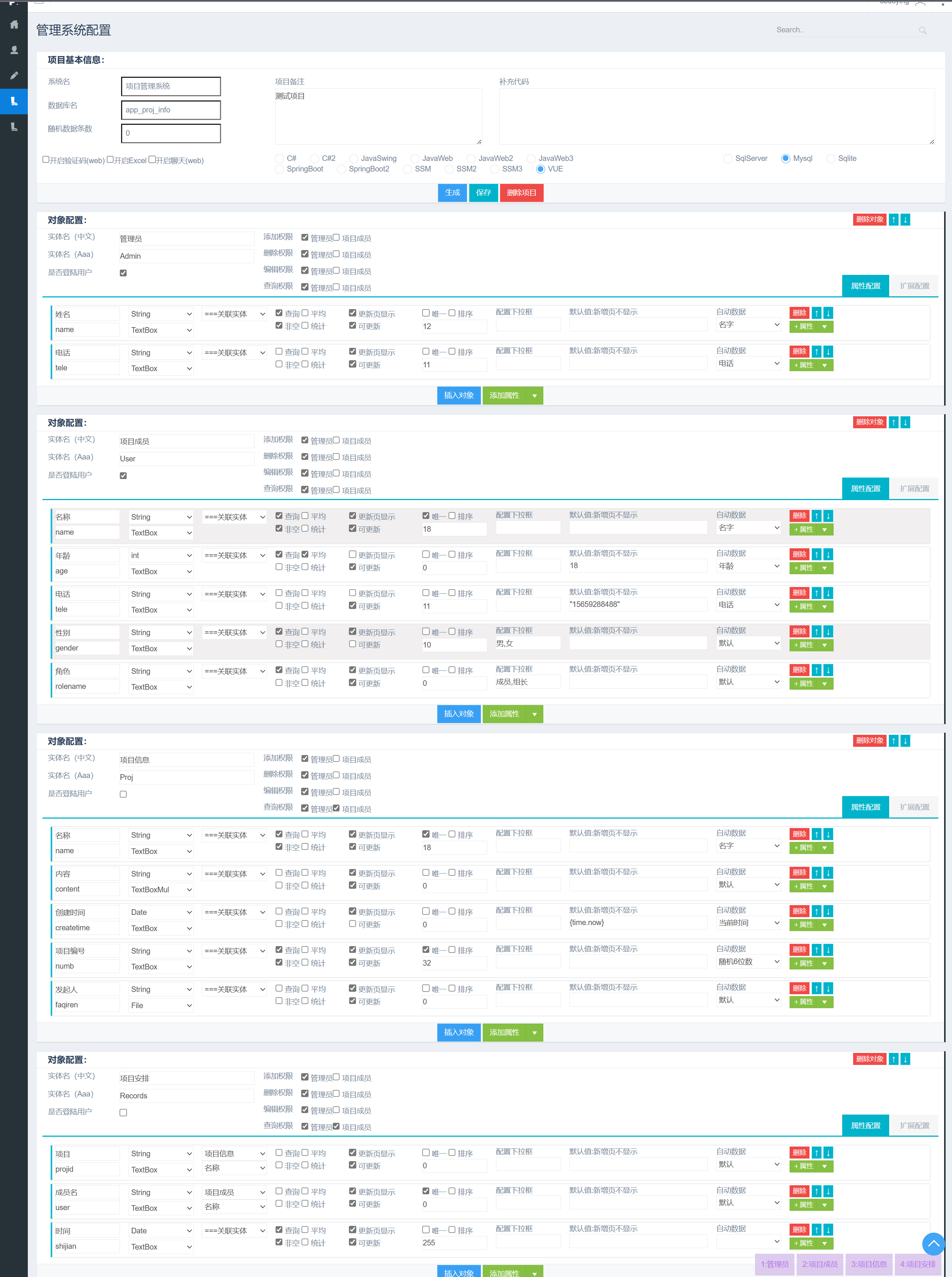Expand the 添加属性 arrow under 管理员

click(x=534, y=395)
